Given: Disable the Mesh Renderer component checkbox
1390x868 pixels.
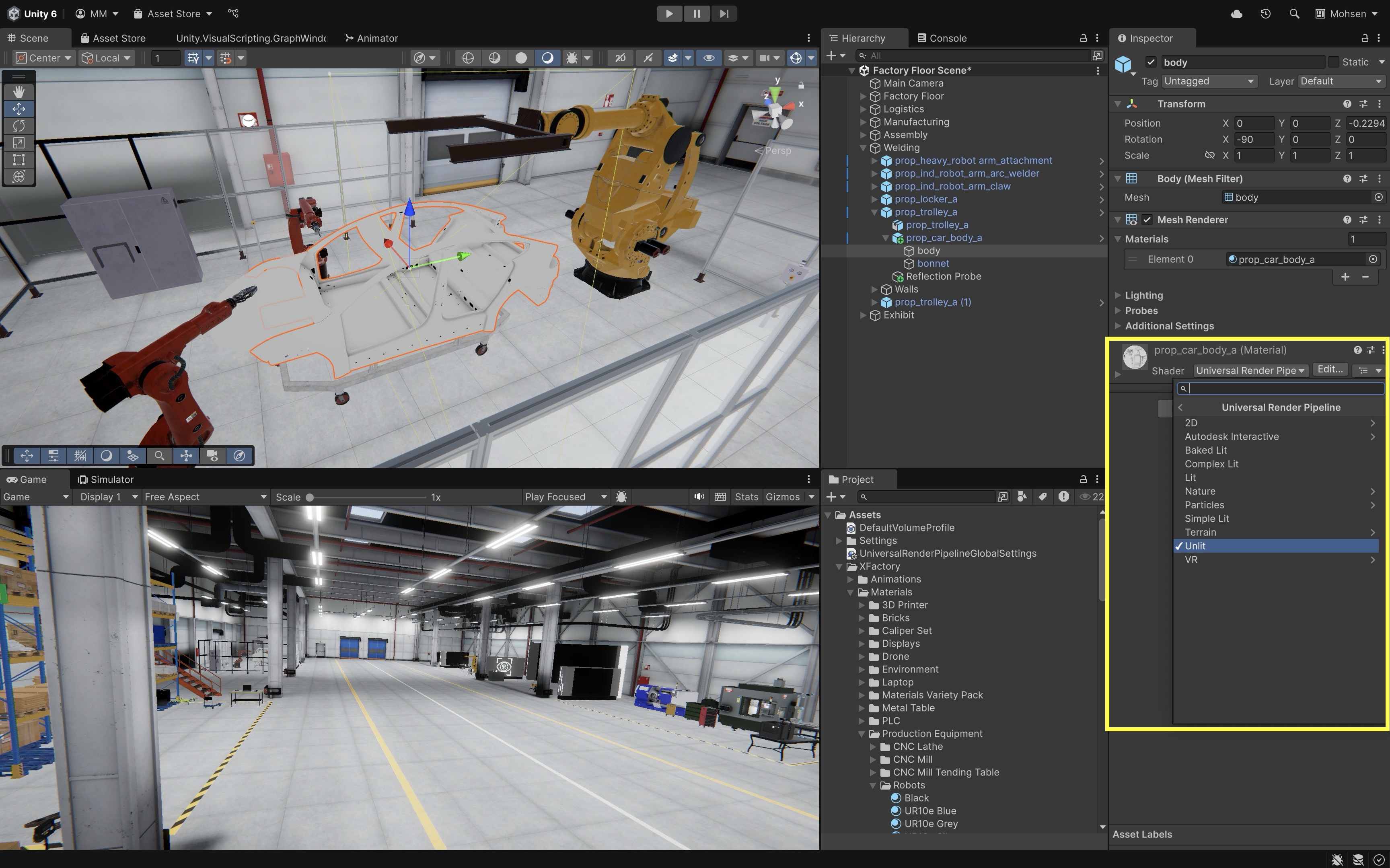Looking at the screenshot, I should pyautogui.click(x=1147, y=220).
